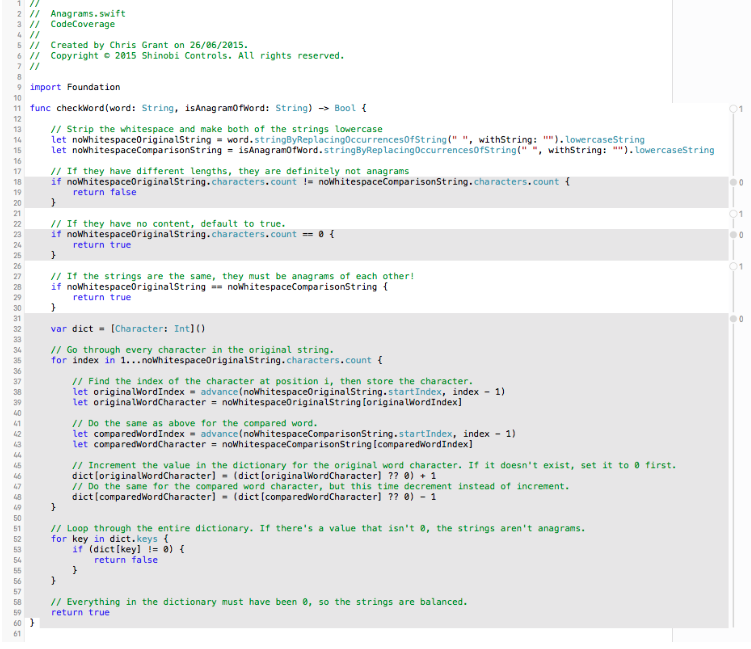The height and width of the screenshot is (649, 751).
Task: Click line number 59 in the gutter
Action: [x=18, y=612]
